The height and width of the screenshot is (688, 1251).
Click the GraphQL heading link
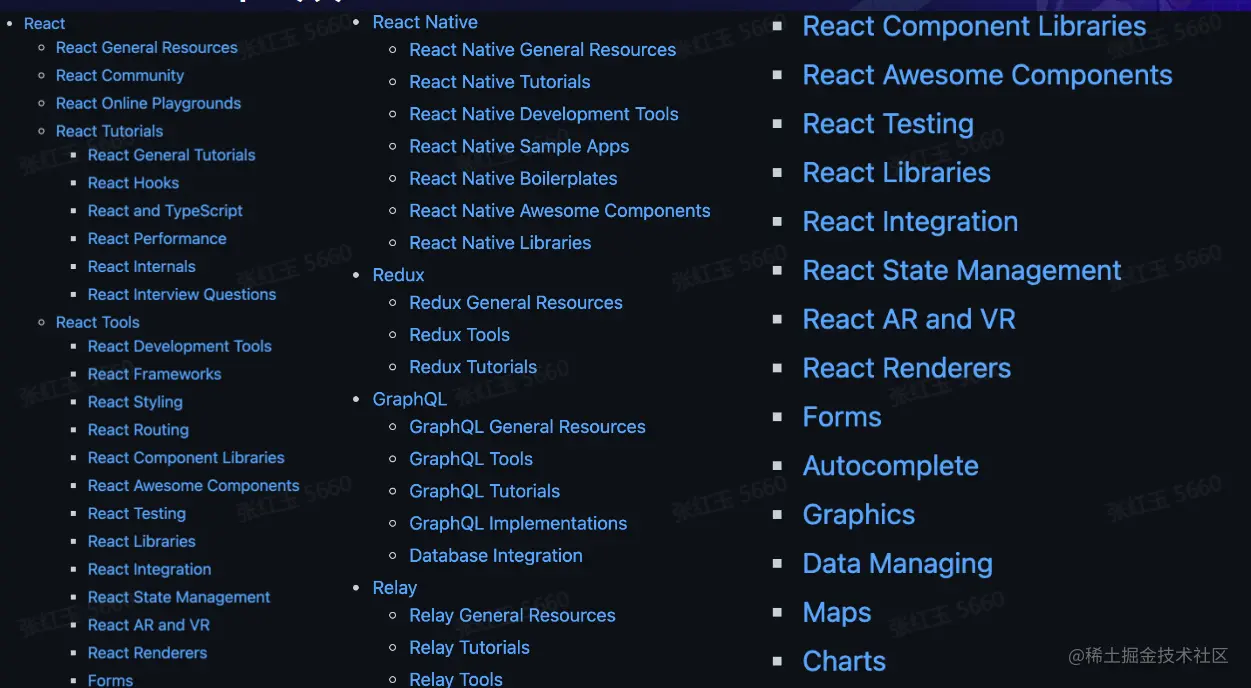point(410,399)
